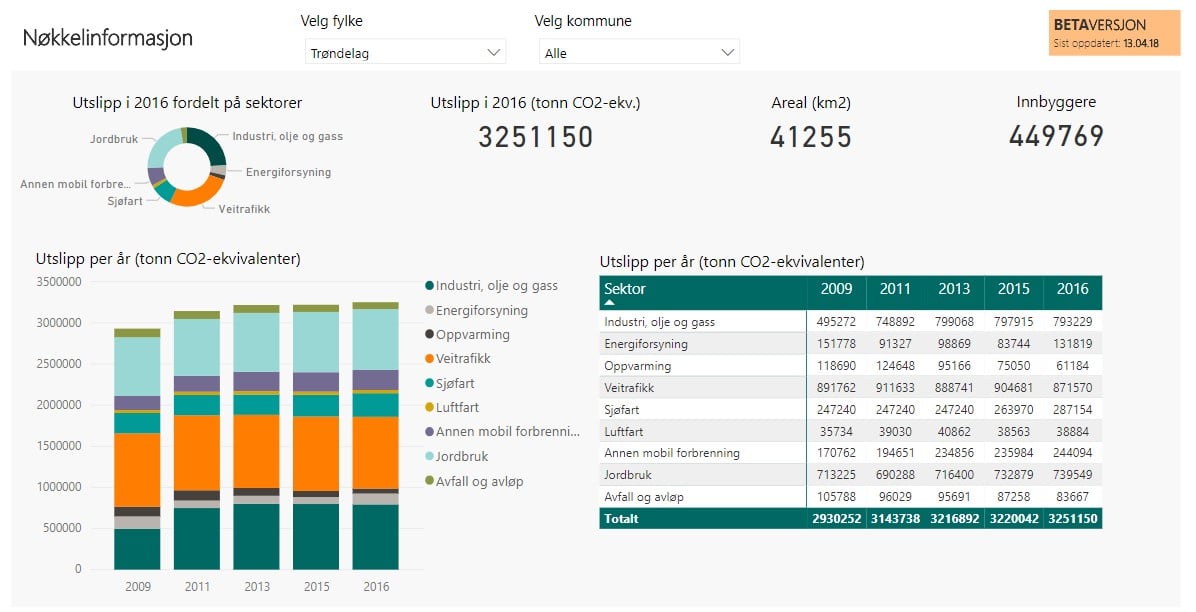
Task: Click the sort arrow under Sektor header
Action: [x=609, y=303]
